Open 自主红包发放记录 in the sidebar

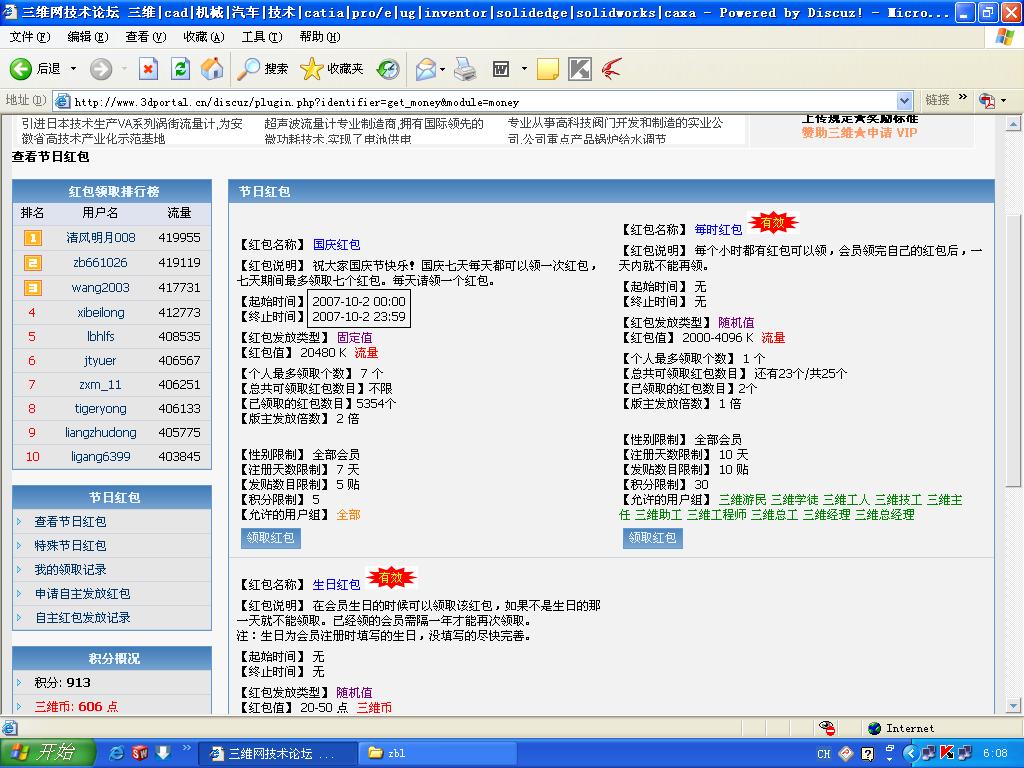[x=83, y=618]
